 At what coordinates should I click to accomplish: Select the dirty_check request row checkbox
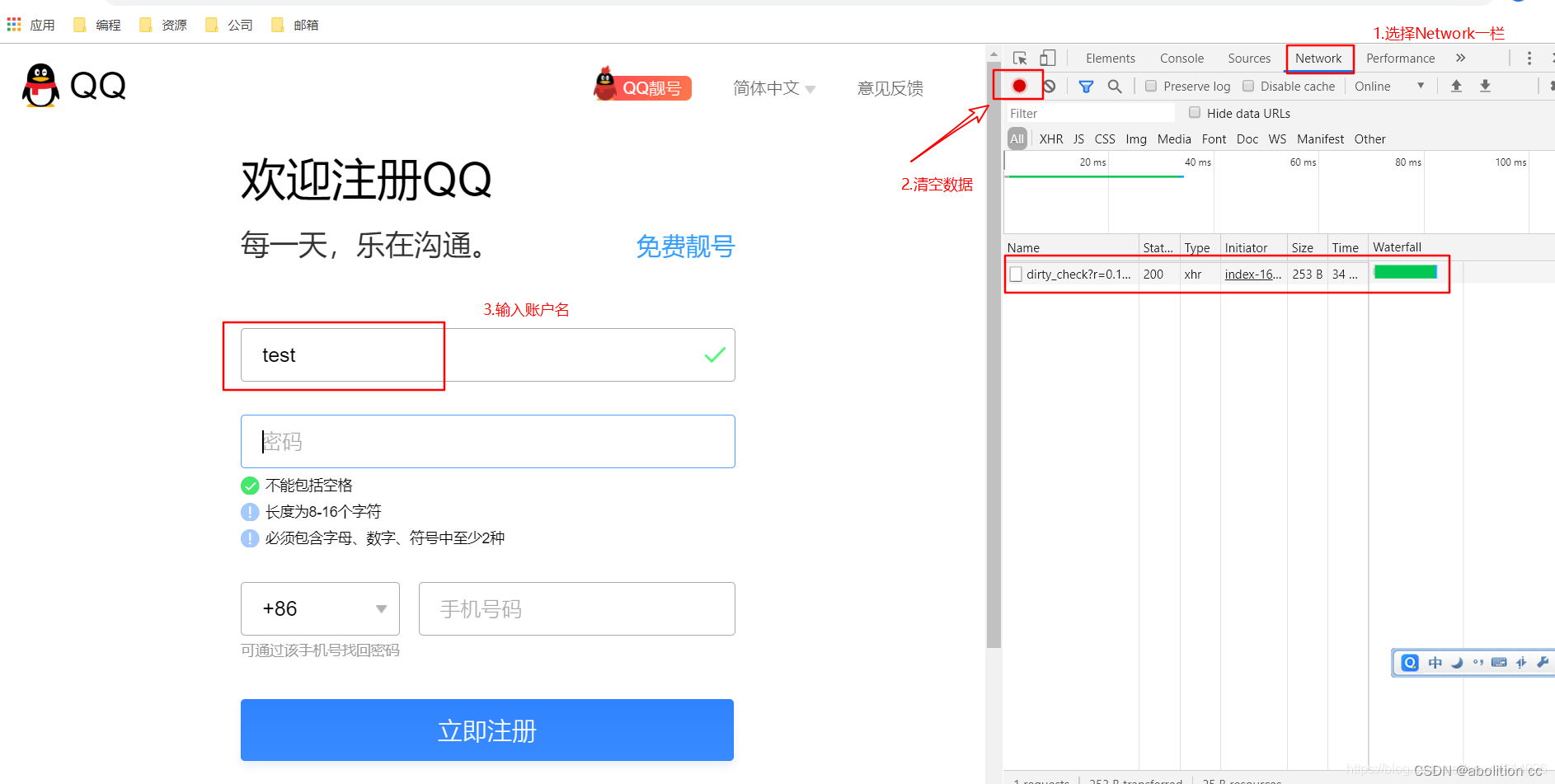(x=1016, y=274)
